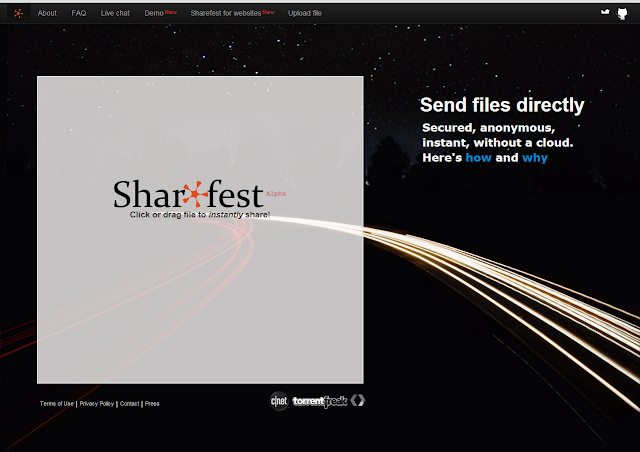Click the Sharefest logo icon in navbar
Image resolution: width=640 pixels, height=452 pixels.
pos(18,13)
